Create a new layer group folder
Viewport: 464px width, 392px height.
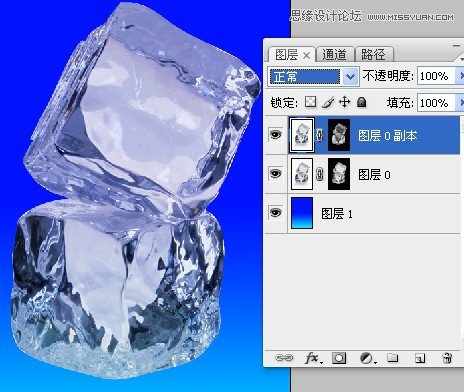point(392,358)
